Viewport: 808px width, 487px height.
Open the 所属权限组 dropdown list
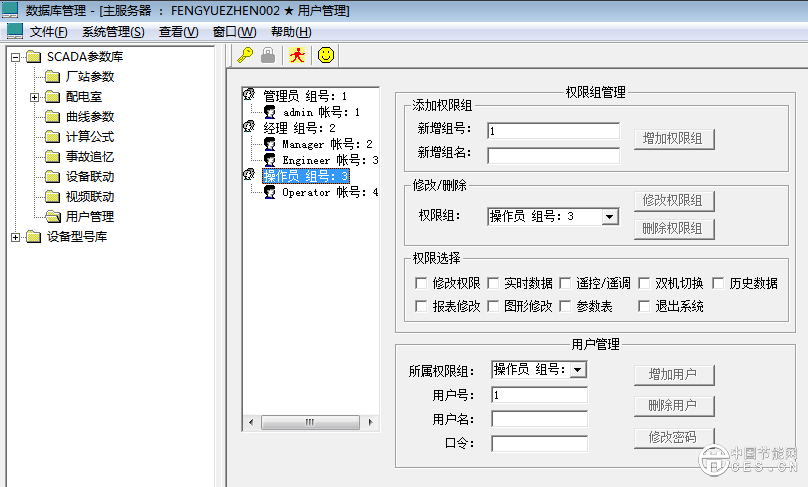tap(578, 370)
